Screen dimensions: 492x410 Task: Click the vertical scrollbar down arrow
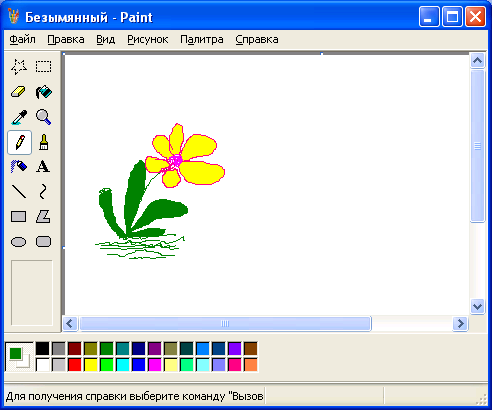click(x=477, y=306)
